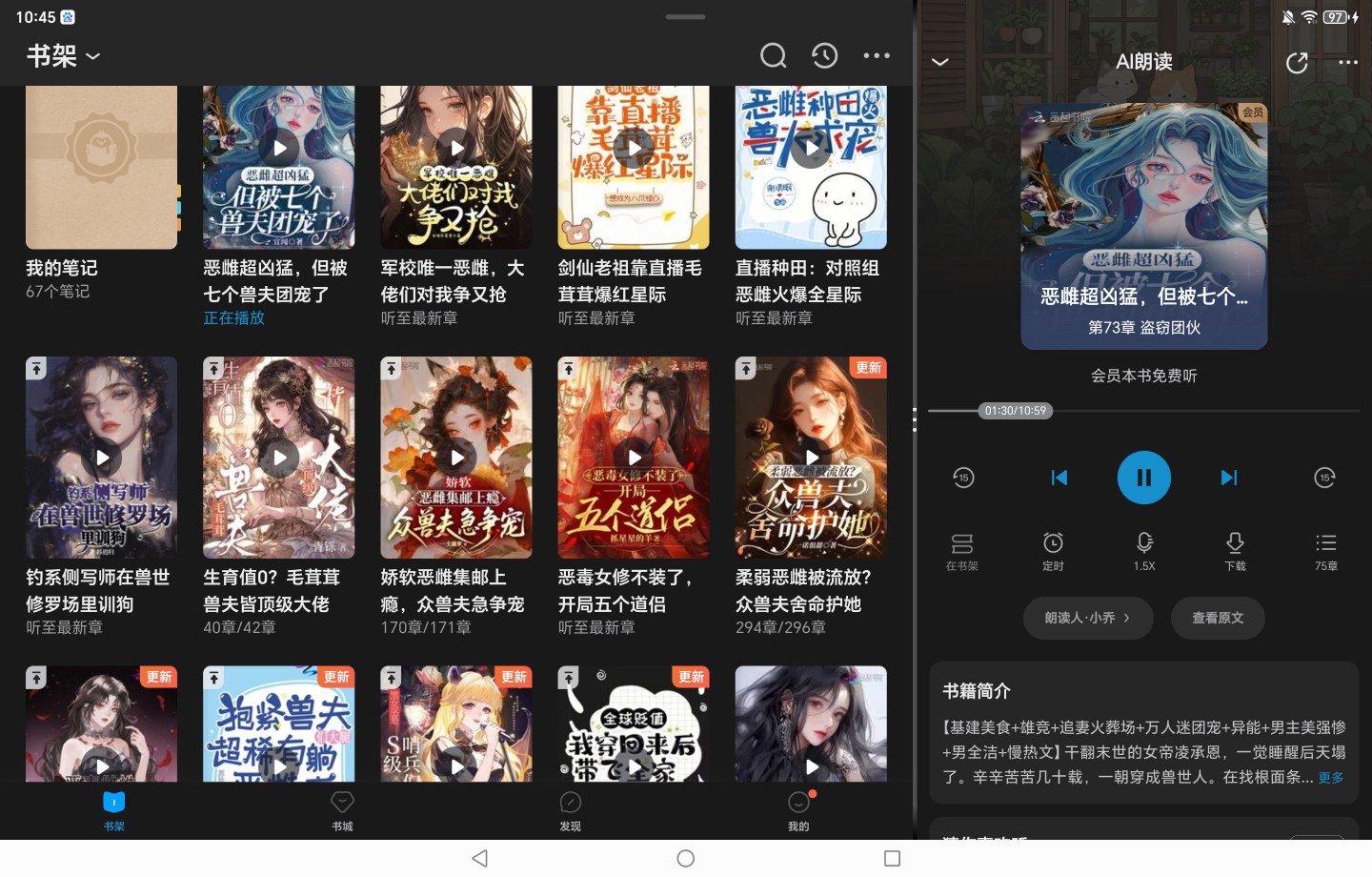Switch to 书架 bottom tab
The image size is (1372, 877).
[114, 811]
